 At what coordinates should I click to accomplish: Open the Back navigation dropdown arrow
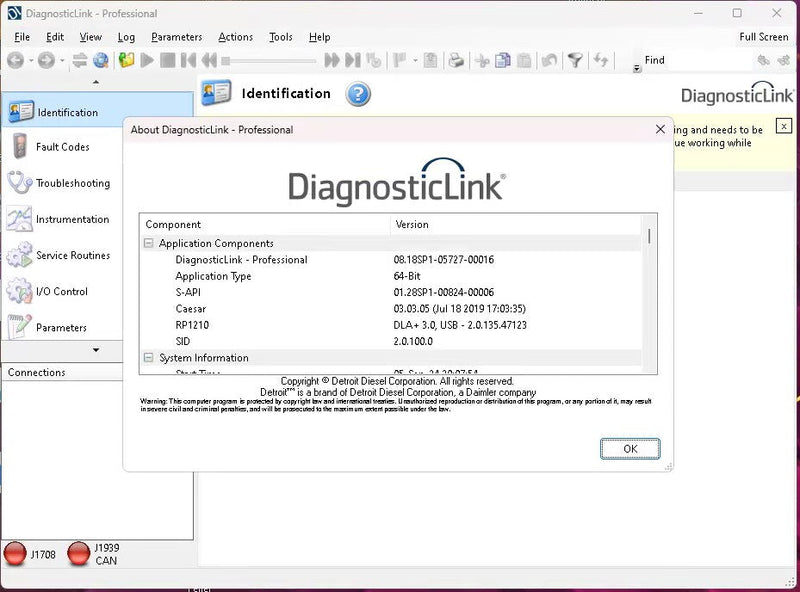tap(31, 60)
